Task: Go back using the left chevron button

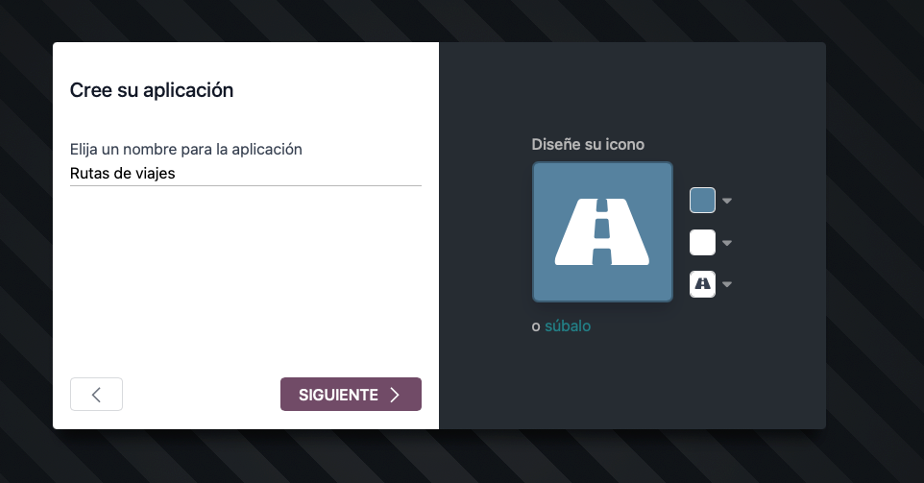Action: click(x=96, y=394)
